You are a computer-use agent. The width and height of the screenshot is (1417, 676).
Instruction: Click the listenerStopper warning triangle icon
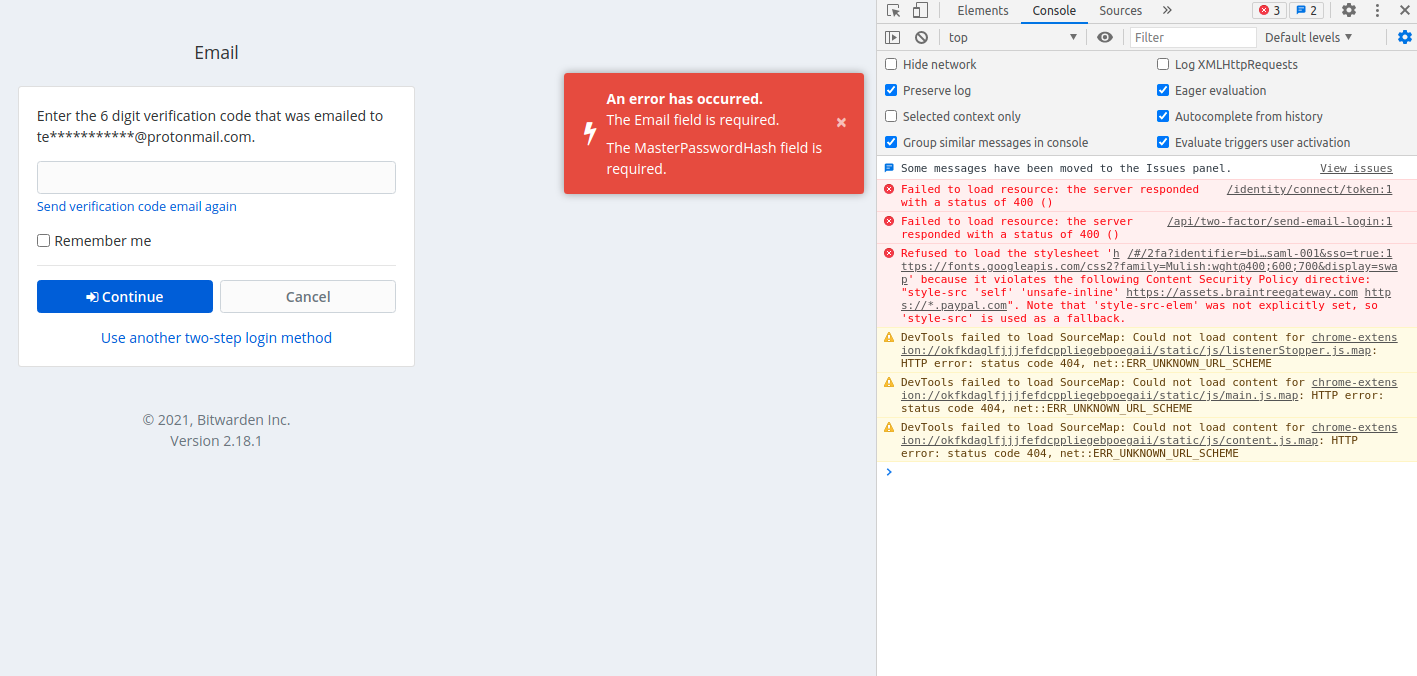point(889,338)
